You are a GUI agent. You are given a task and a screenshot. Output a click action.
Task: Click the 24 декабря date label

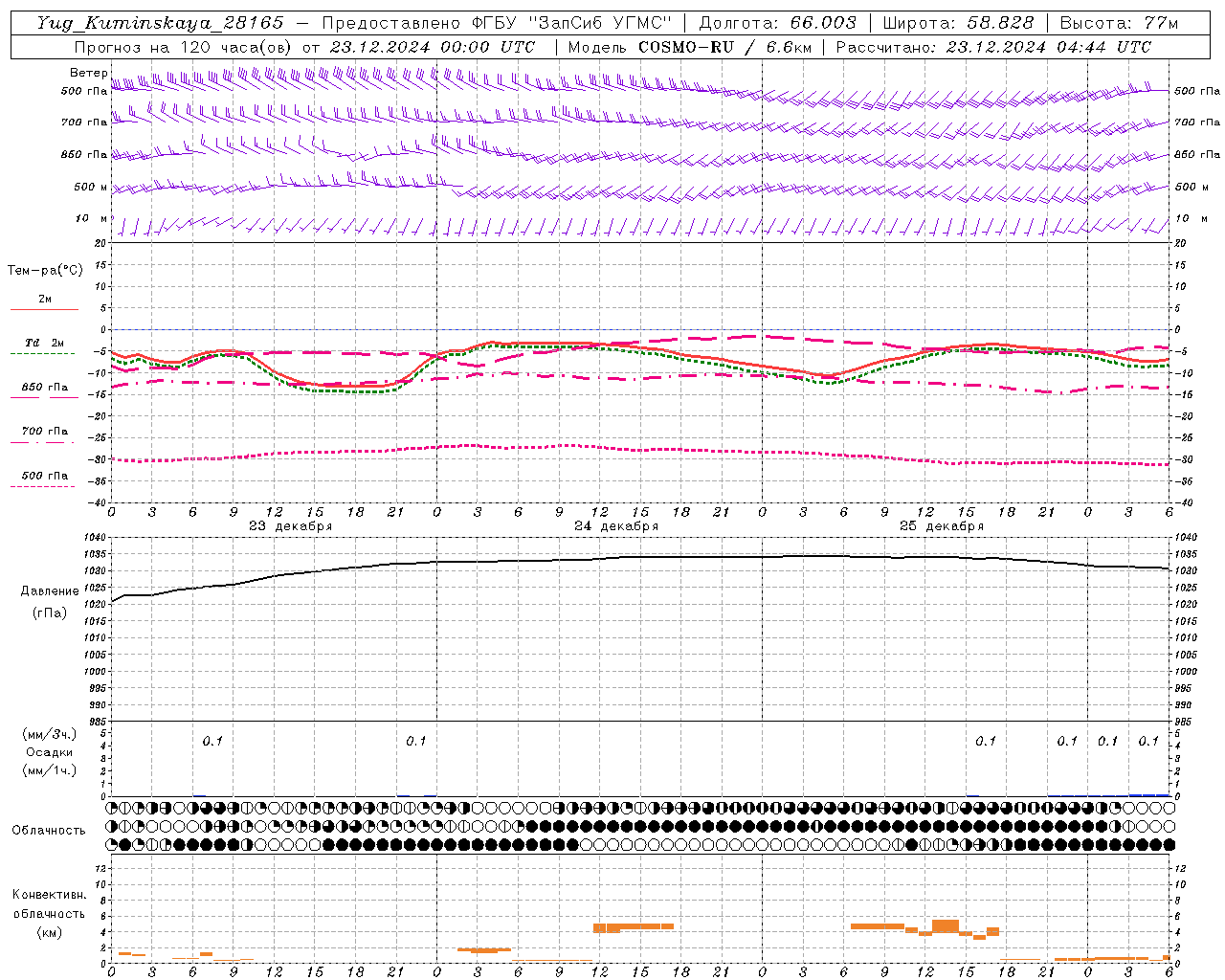[x=616, y=526]
